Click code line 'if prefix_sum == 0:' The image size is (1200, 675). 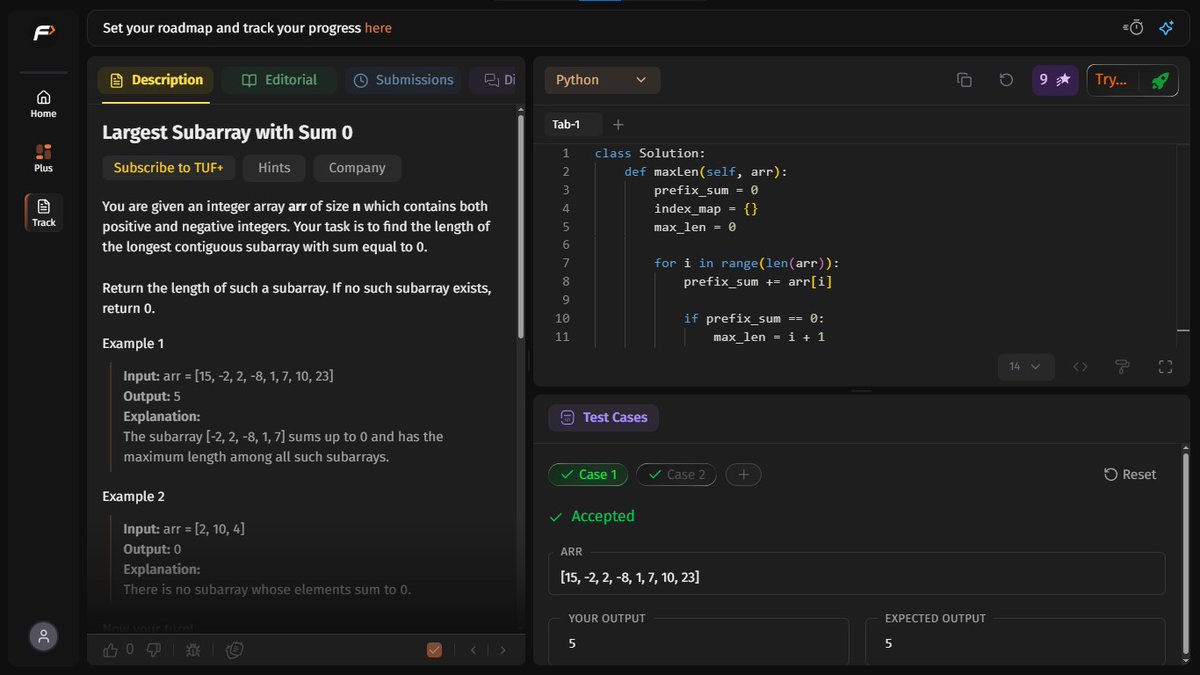pos(754,319)
